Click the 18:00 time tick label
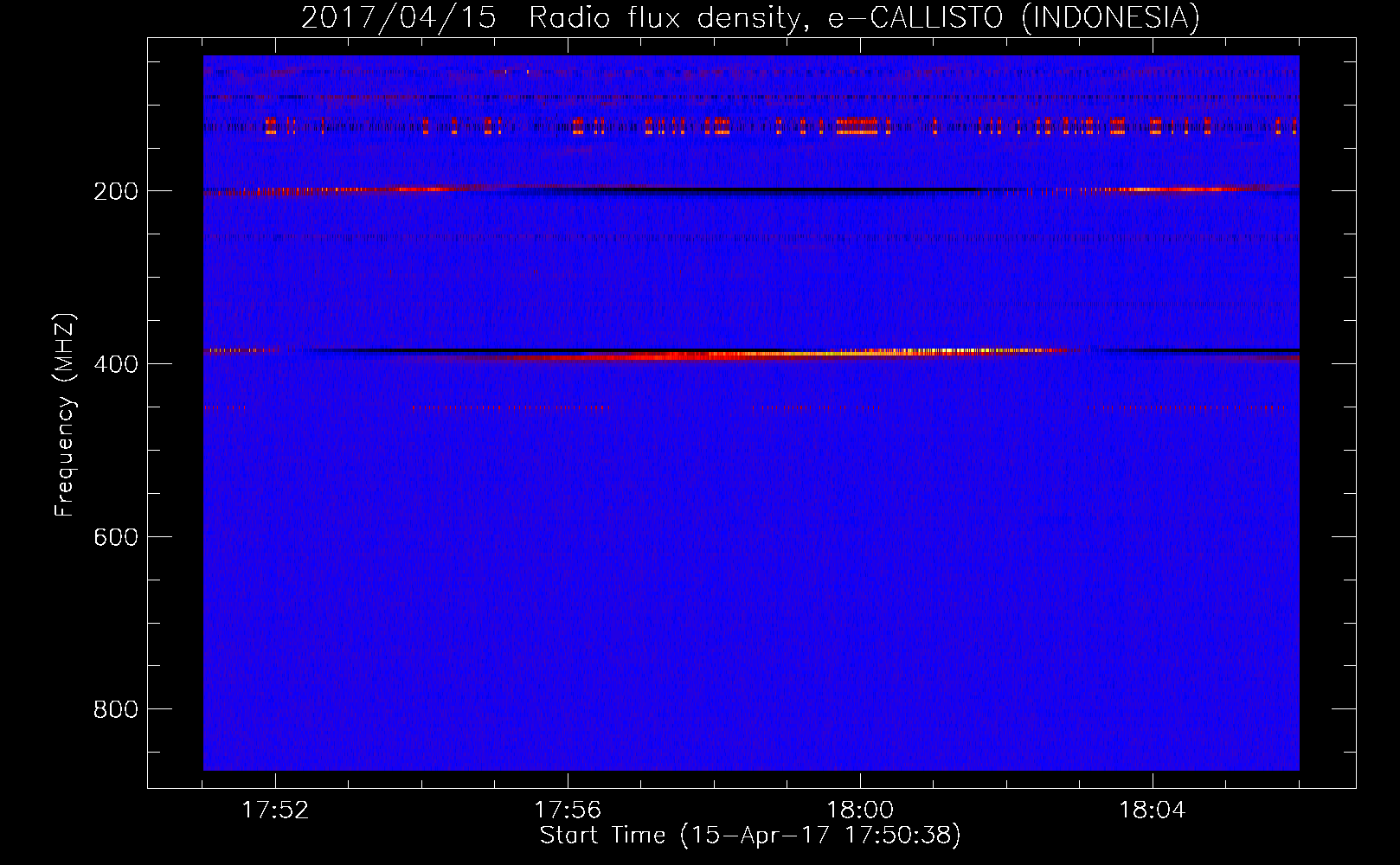 [x=860, y=811]
